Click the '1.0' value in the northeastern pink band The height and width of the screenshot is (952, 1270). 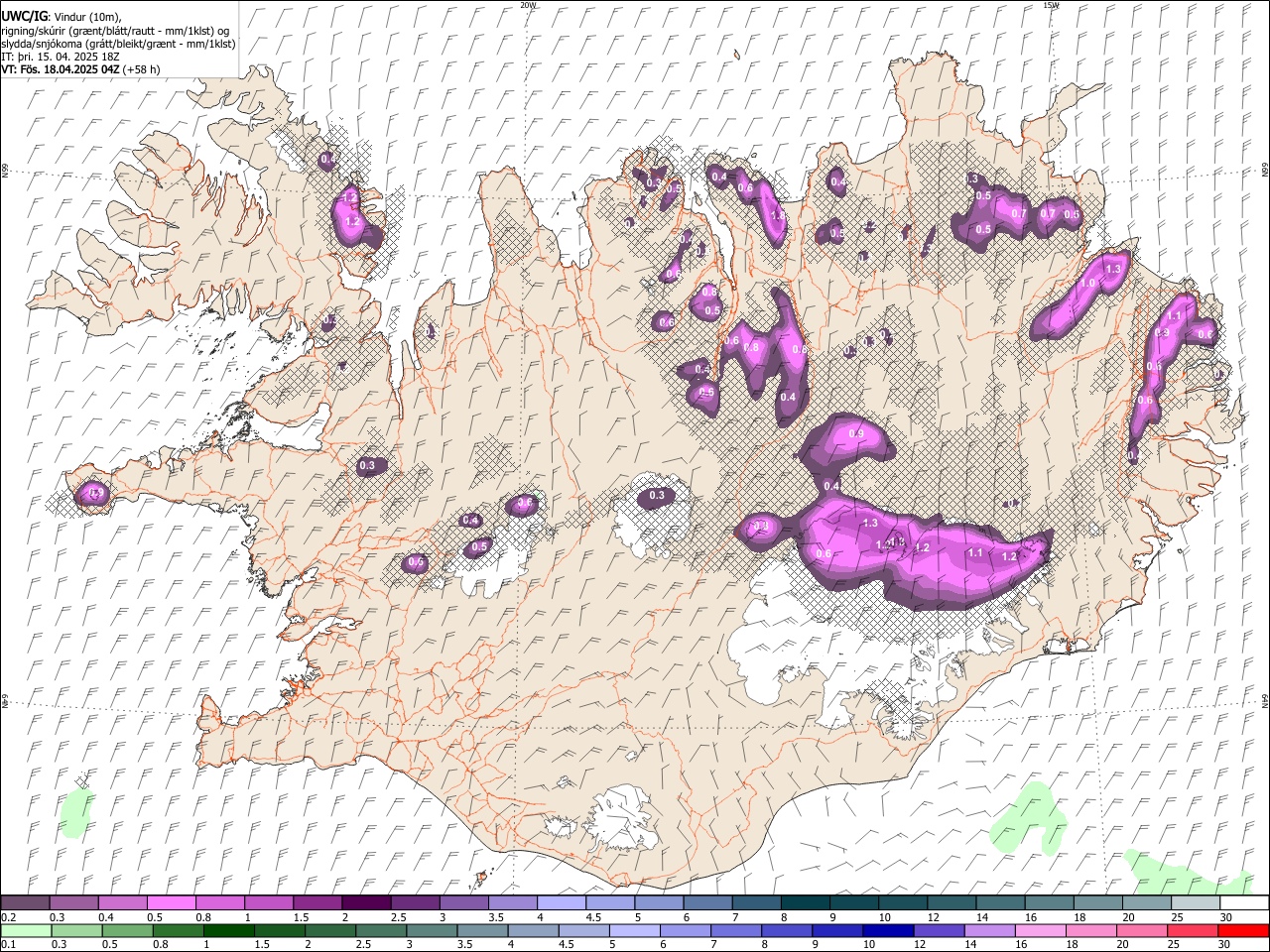click(x=1087, y=284)
